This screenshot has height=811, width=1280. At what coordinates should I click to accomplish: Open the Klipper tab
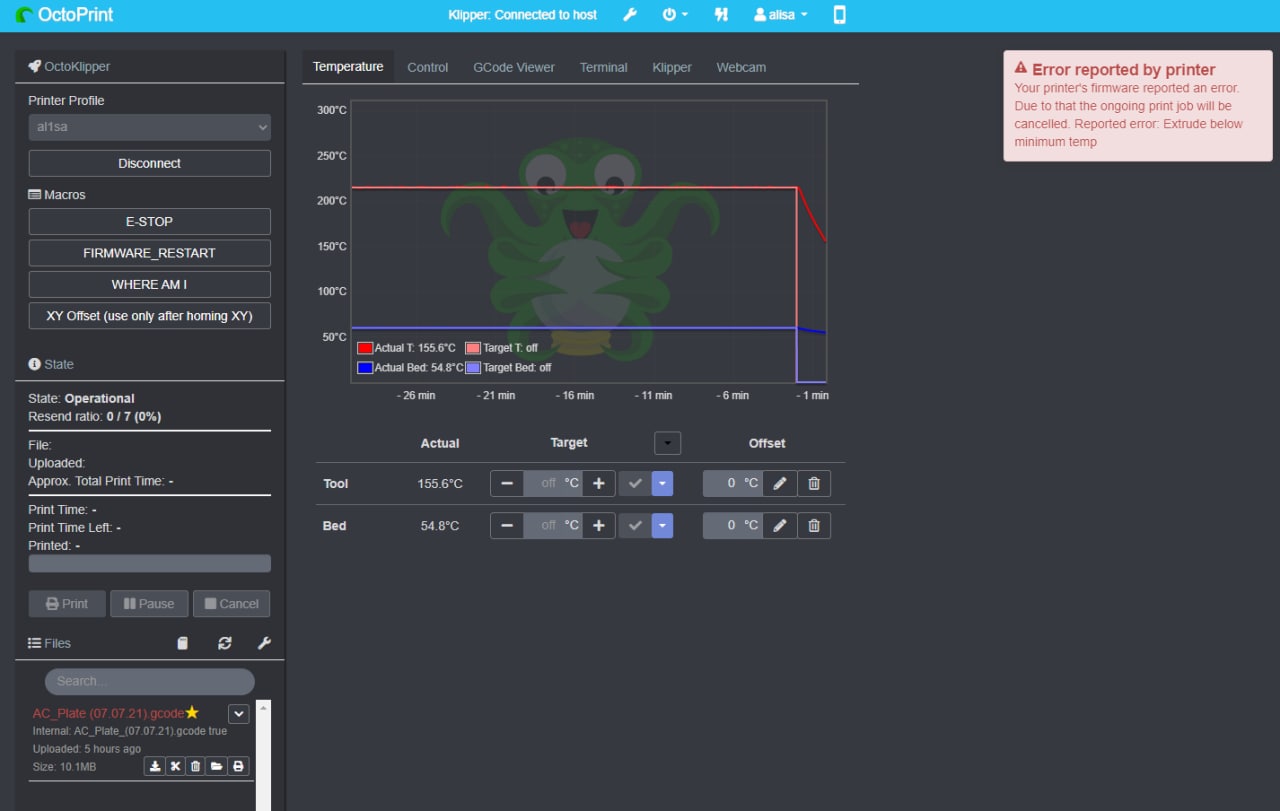pyautogui.click(x=672, y=67)
